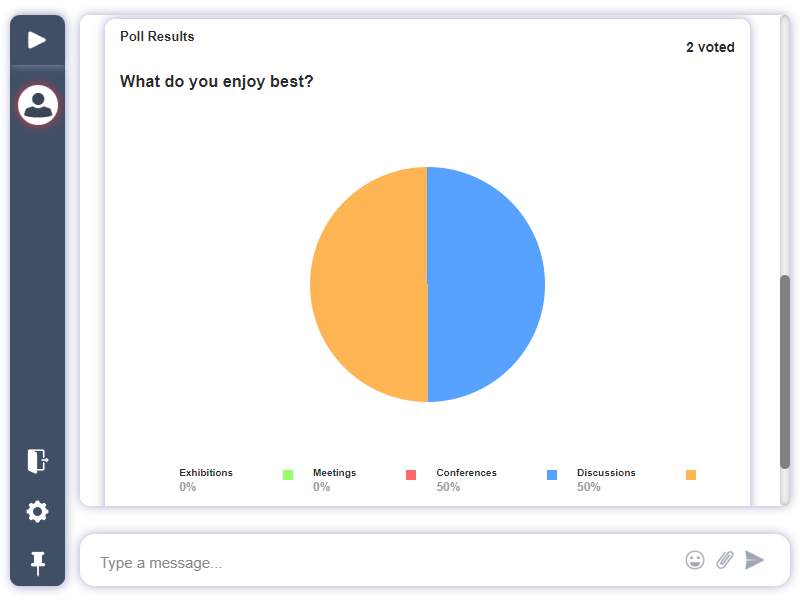This screenshot has height=600, width=800.
Task: Click the leave room door icon
Action: click(37, 461)
